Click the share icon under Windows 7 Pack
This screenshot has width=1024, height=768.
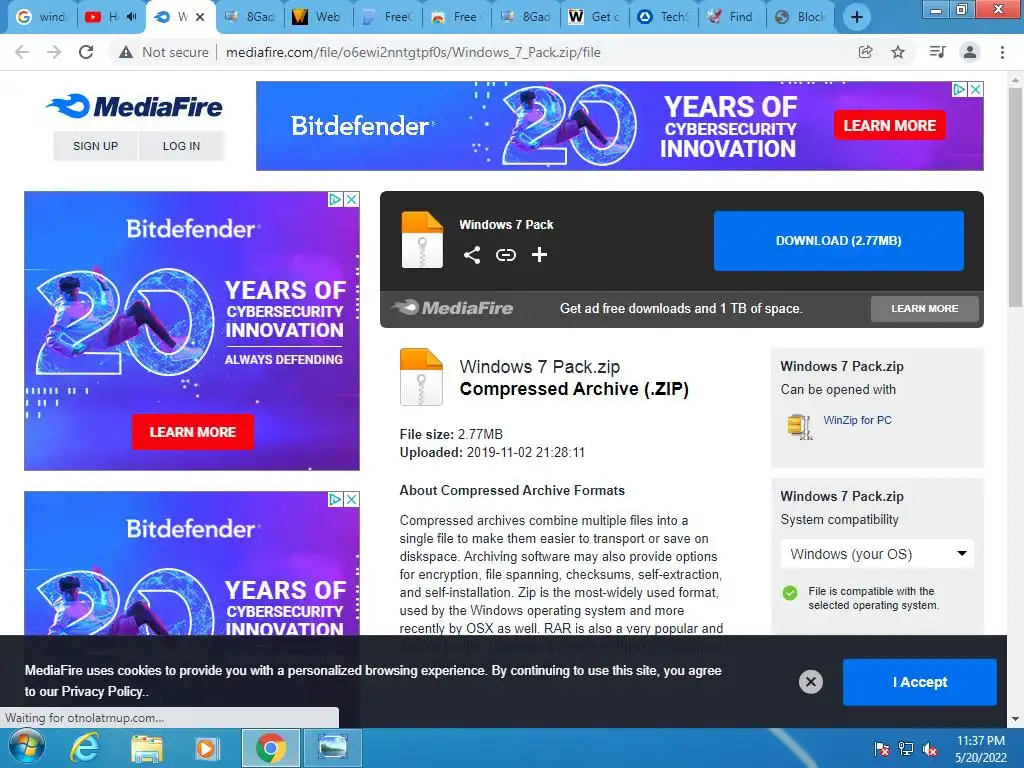472,255
